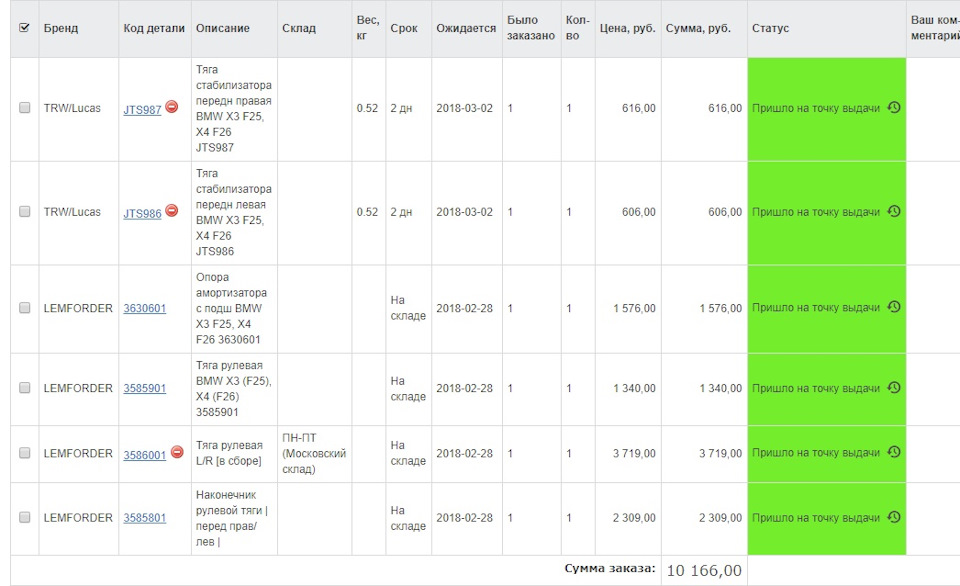Click price 616,00 in Цена column
Viewport: 960px width, 586px height.
[x=639, y=108]
